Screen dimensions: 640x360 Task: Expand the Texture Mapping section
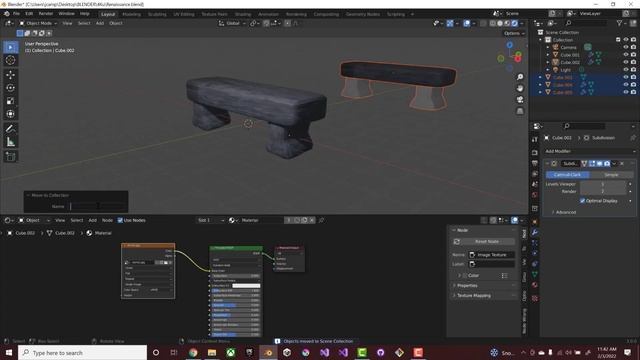point(473,296)
